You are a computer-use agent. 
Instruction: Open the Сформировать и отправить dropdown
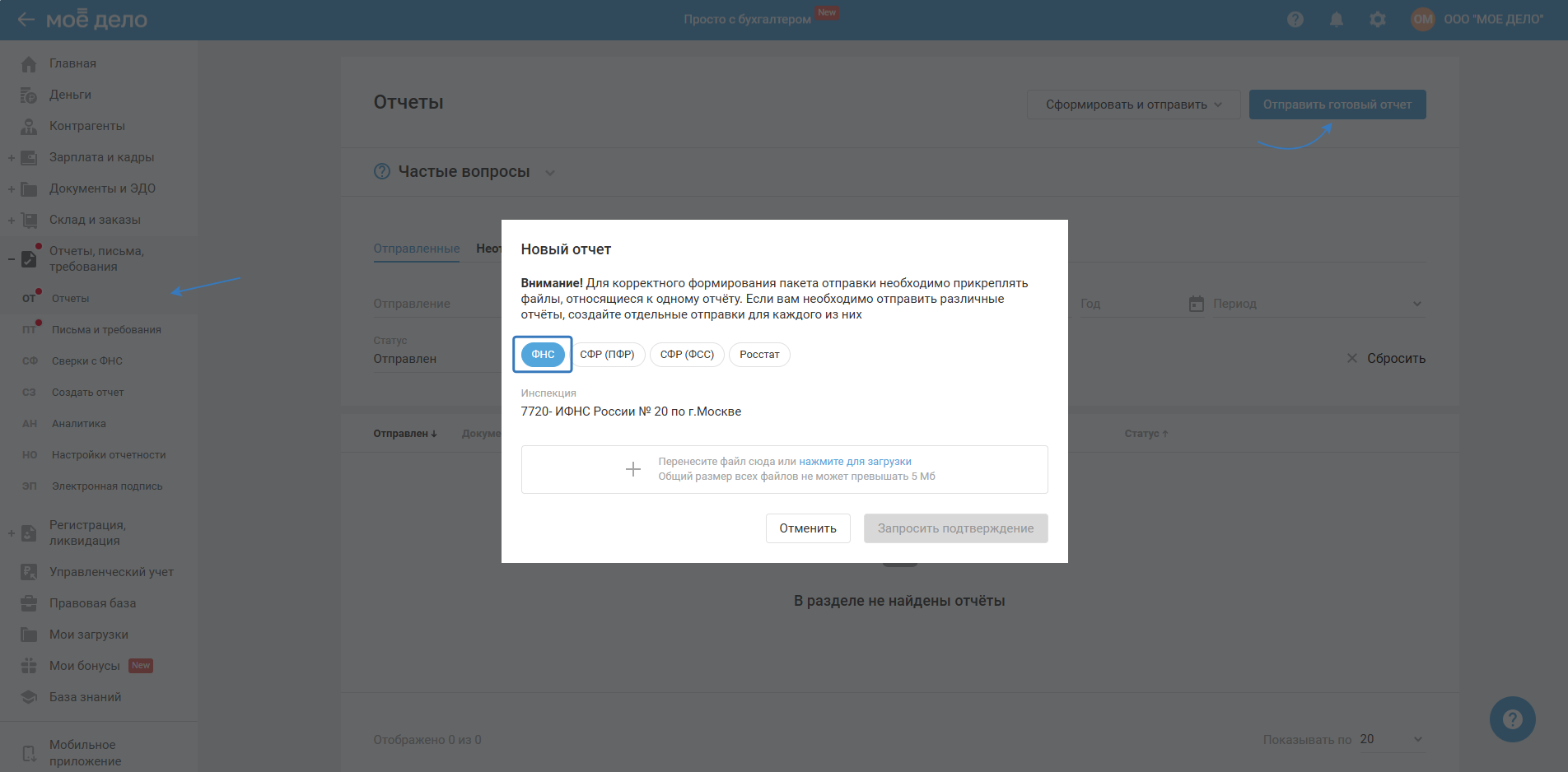(x=1133, y=105)
